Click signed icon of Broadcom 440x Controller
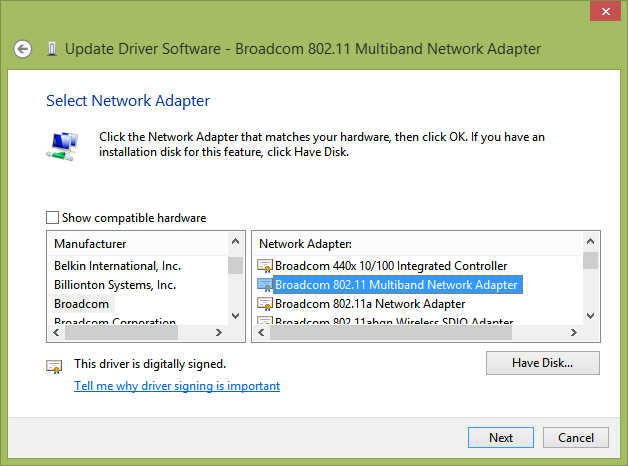This screenshot has width=628, height=466. tap(265, 266)
